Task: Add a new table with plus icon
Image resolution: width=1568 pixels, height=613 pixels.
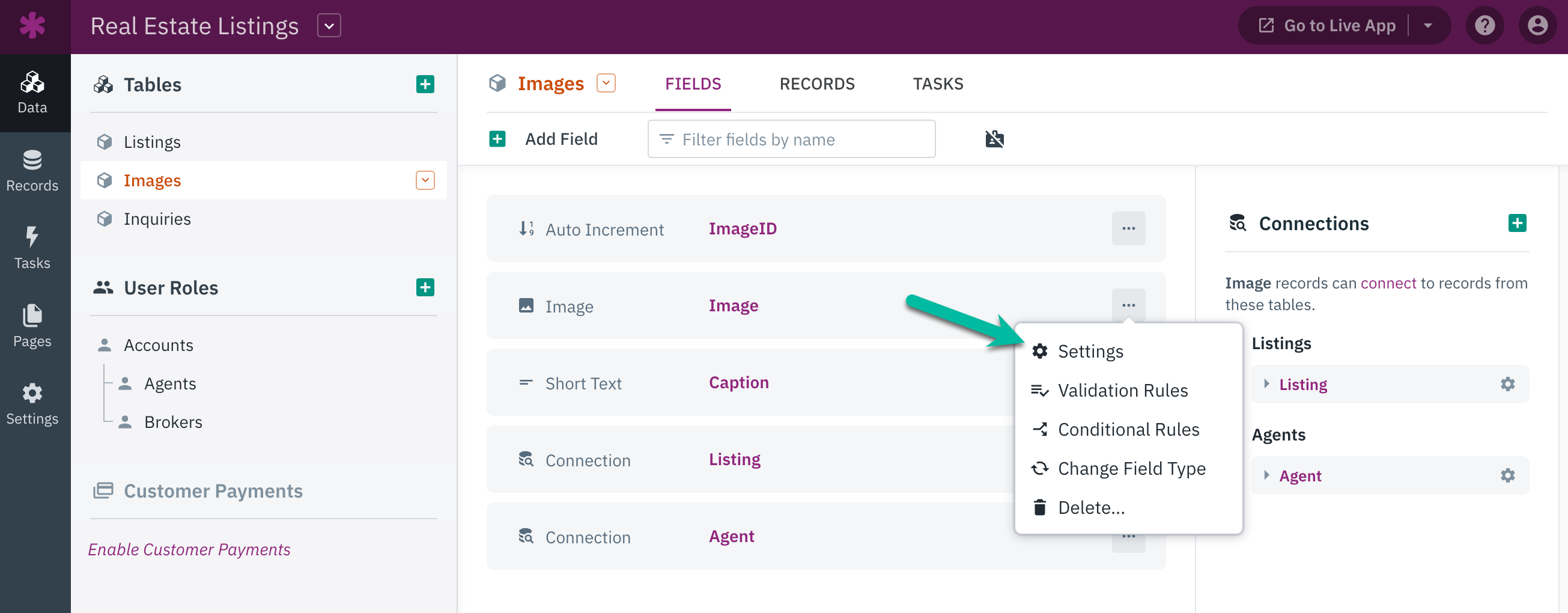Action: click(x=425, y=85)
